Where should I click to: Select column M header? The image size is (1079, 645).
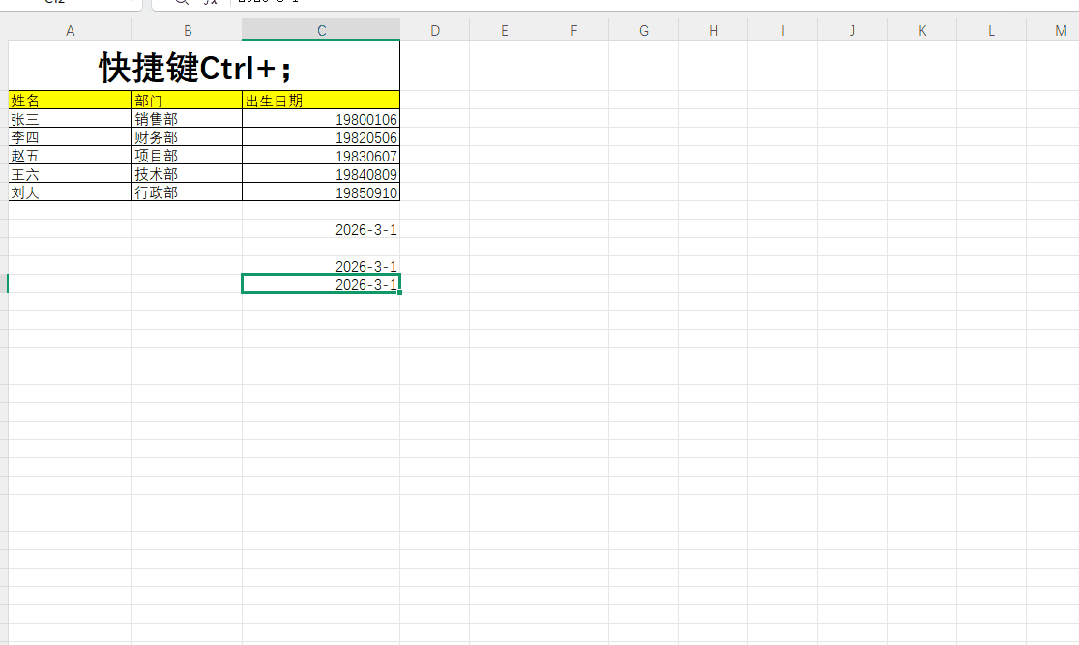pyautogui.click(x=1053, y=30)
